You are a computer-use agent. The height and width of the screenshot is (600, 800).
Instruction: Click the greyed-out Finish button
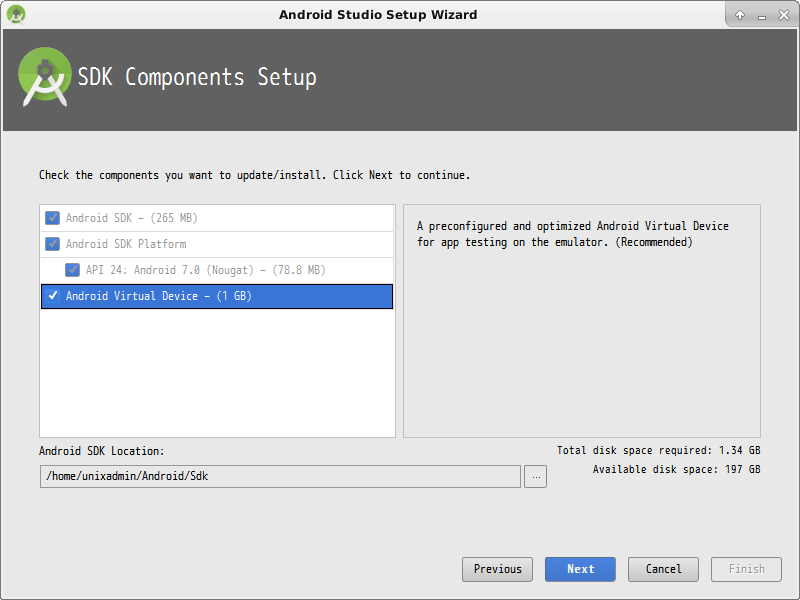click(746, 569)
